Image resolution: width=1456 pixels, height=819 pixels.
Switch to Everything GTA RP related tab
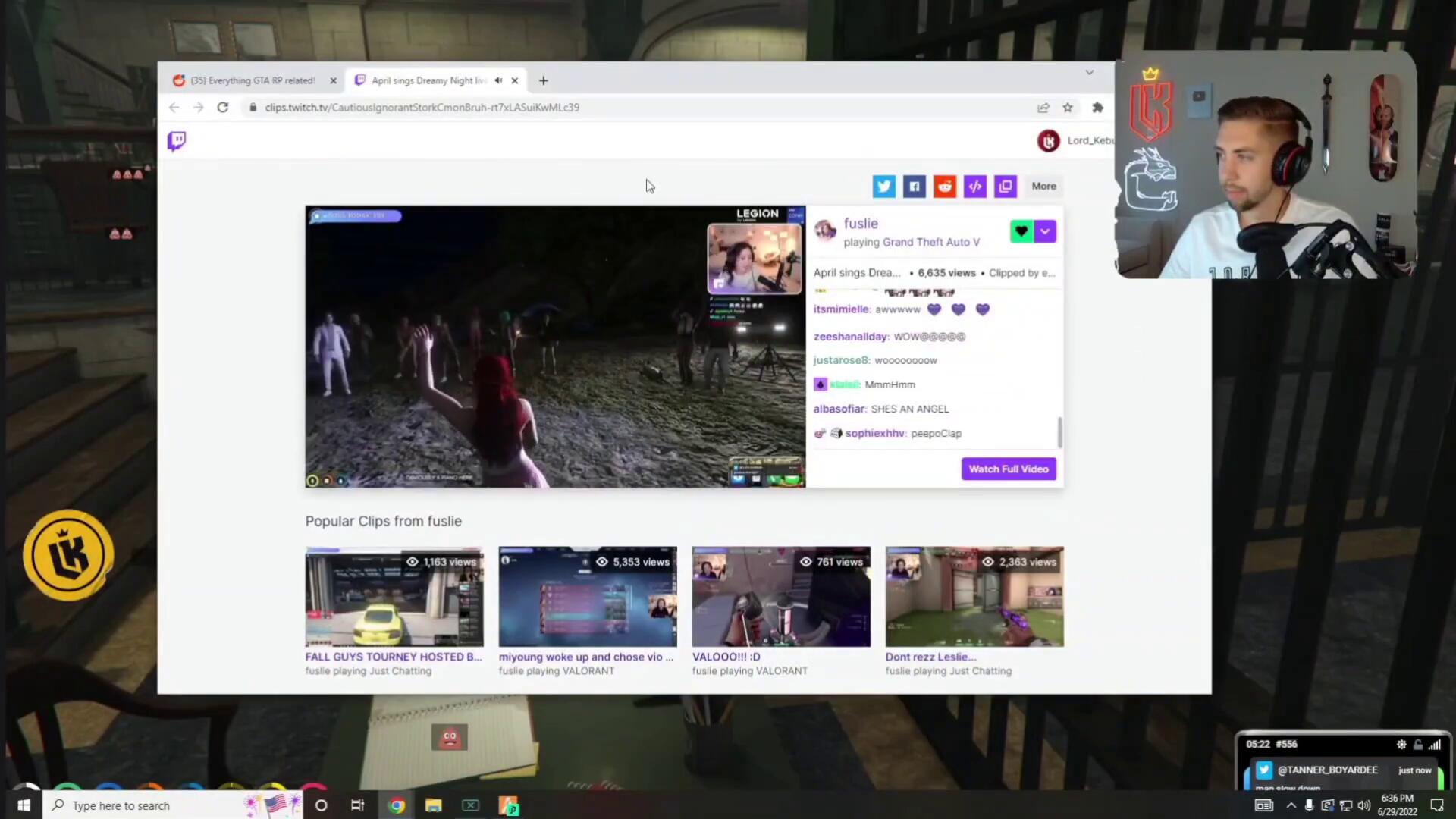(x=253, y=80)
